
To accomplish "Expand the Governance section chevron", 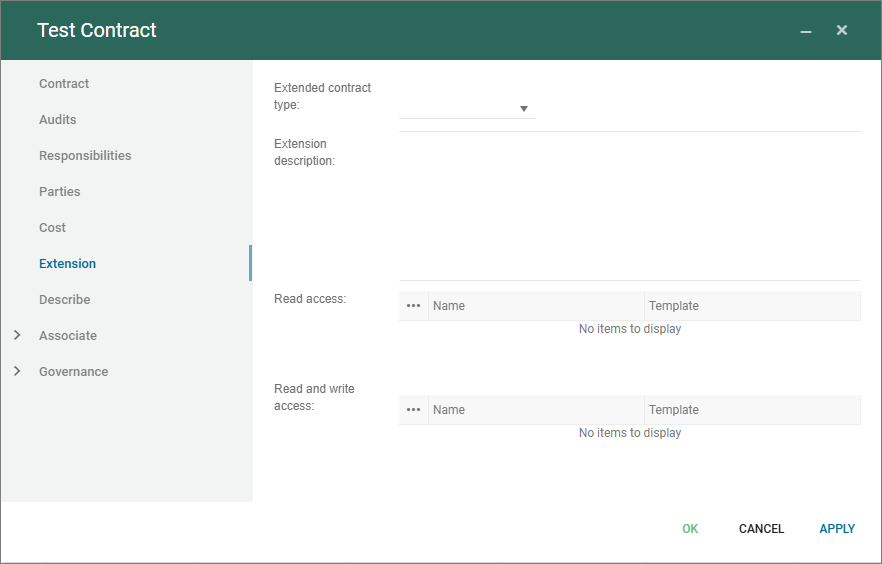I will 17,372.
